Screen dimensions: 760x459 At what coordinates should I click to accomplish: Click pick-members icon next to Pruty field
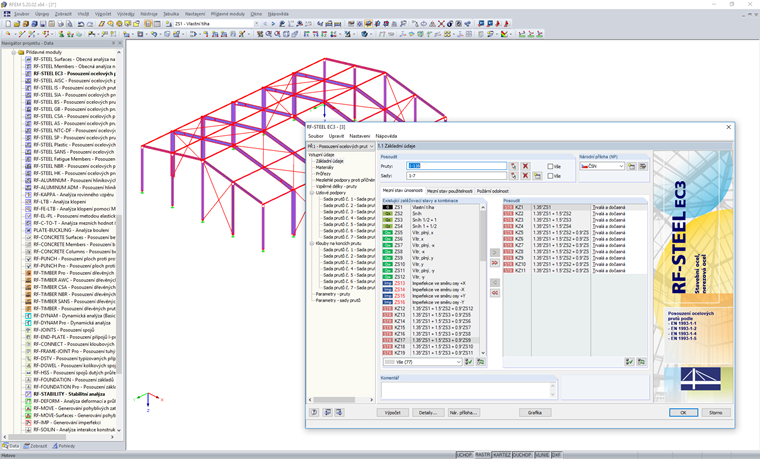514,166
